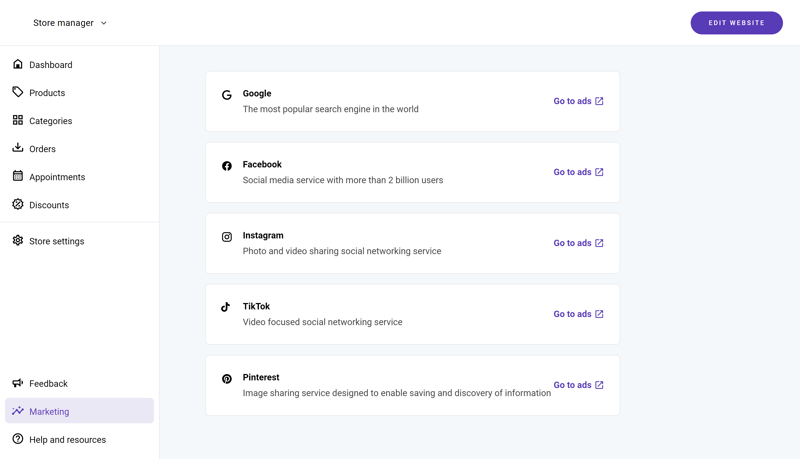
Task: Go to ads for Google
Action: coord(579,101)
